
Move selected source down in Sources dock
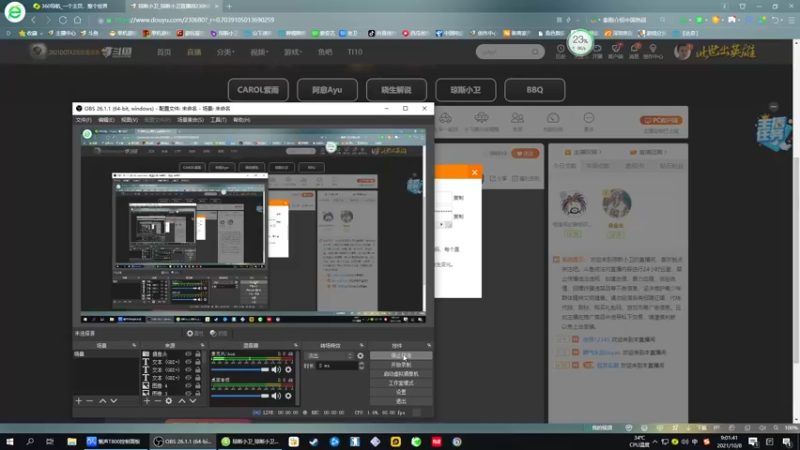pyautogui.click(x=193, y=401)
